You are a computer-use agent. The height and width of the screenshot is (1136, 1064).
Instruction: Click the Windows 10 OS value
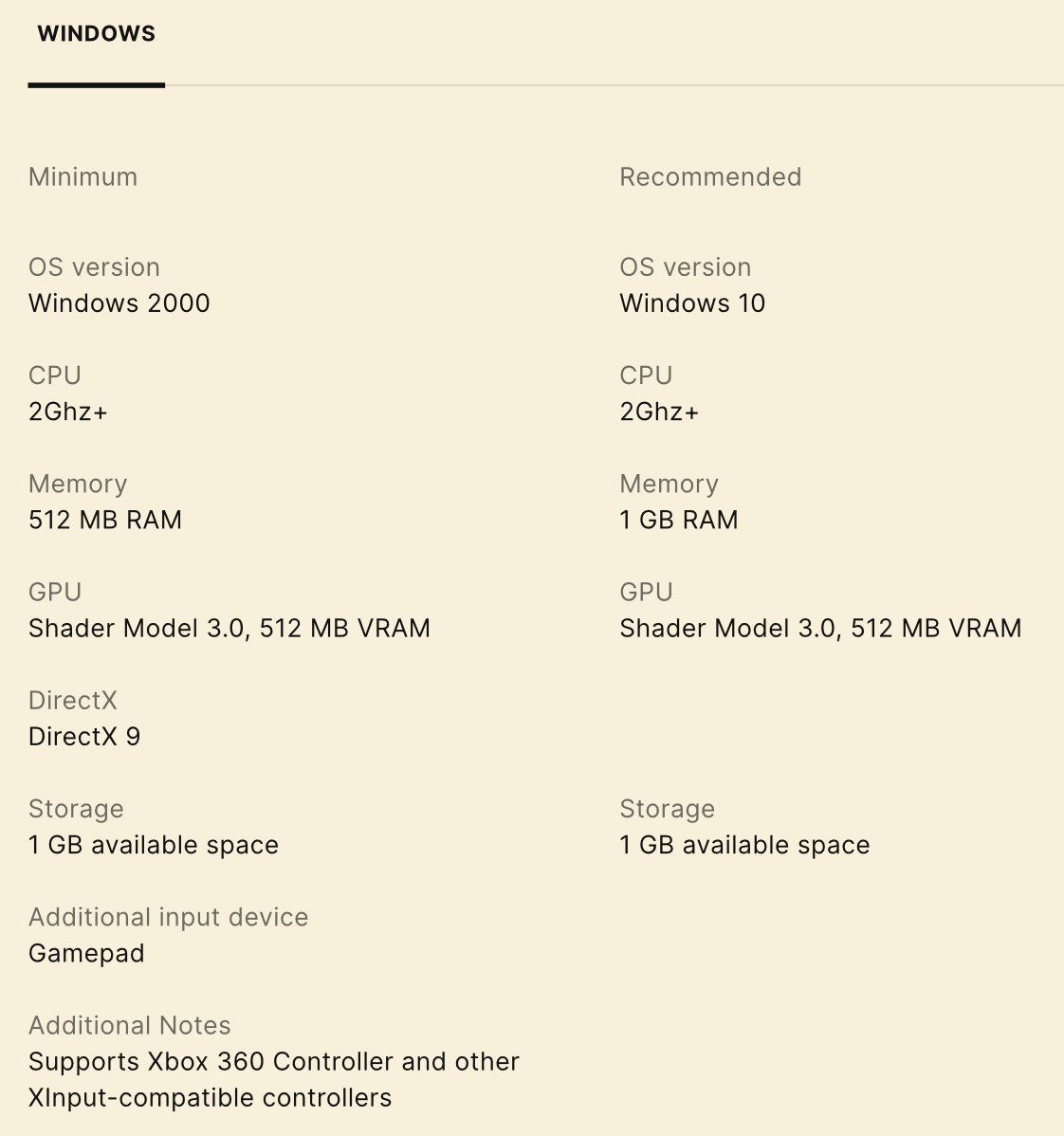click(692, 303)
